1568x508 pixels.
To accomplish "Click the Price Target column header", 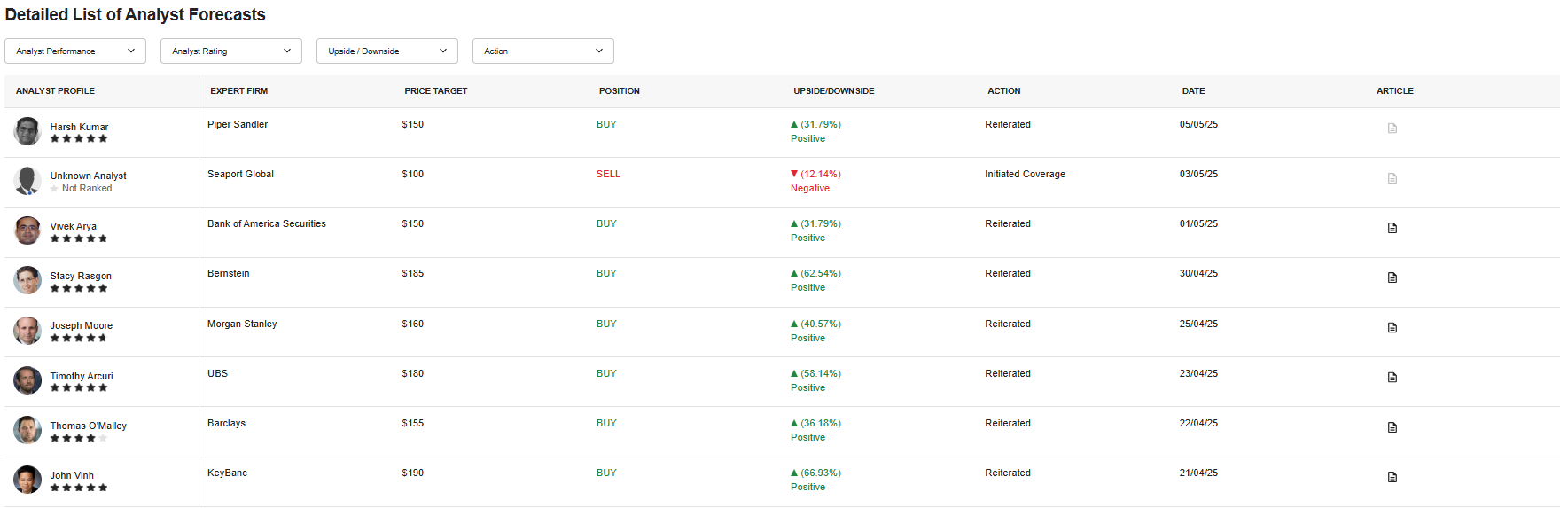I will 435,91.
